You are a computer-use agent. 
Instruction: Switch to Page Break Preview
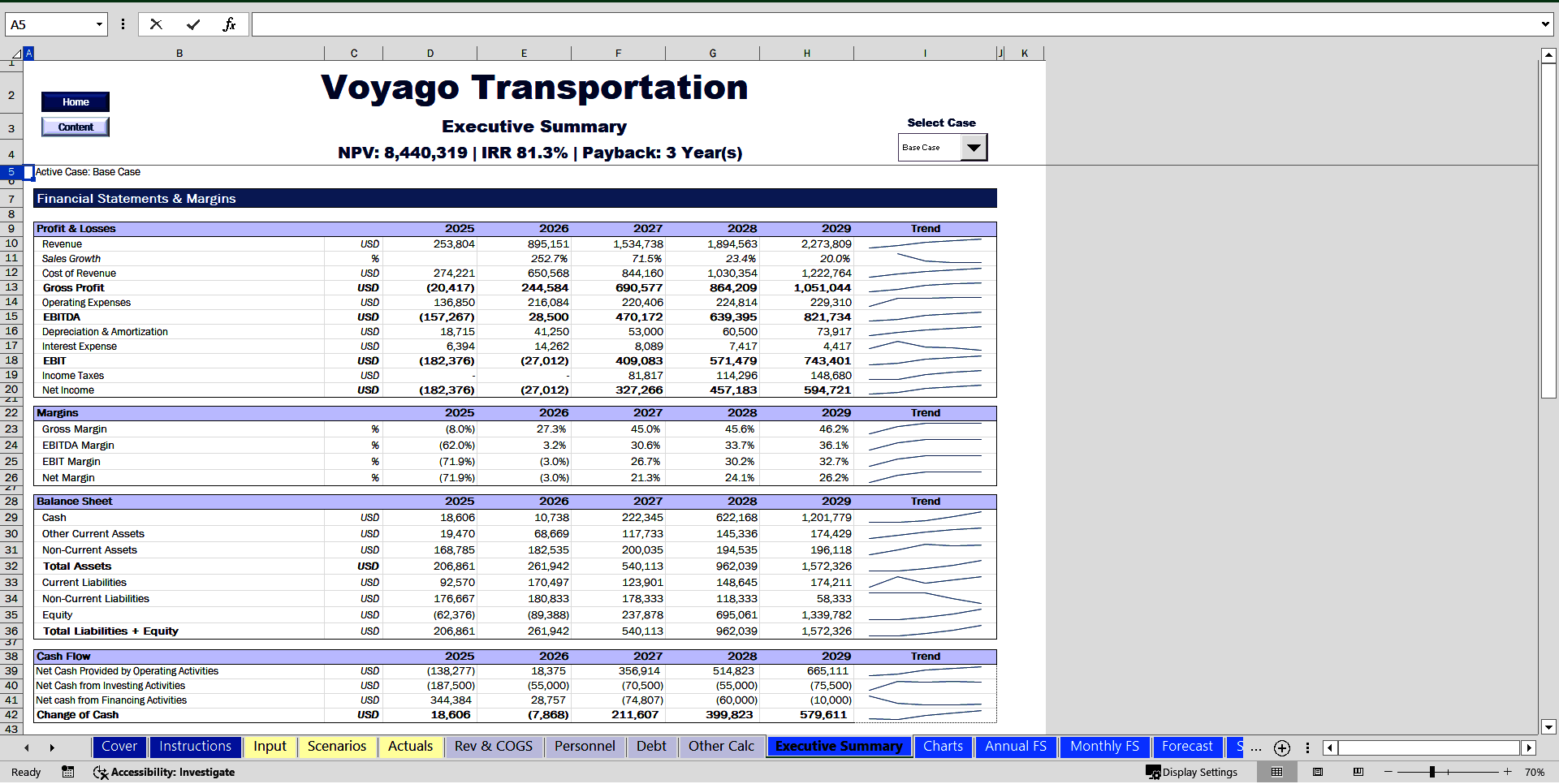point(1358,772)
